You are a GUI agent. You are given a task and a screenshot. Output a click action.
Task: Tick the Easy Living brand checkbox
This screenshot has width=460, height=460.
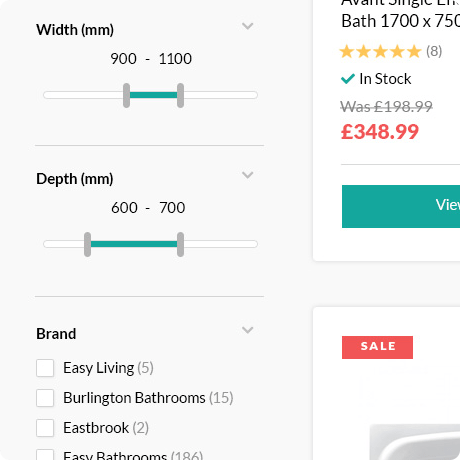(x=45, y=368)
